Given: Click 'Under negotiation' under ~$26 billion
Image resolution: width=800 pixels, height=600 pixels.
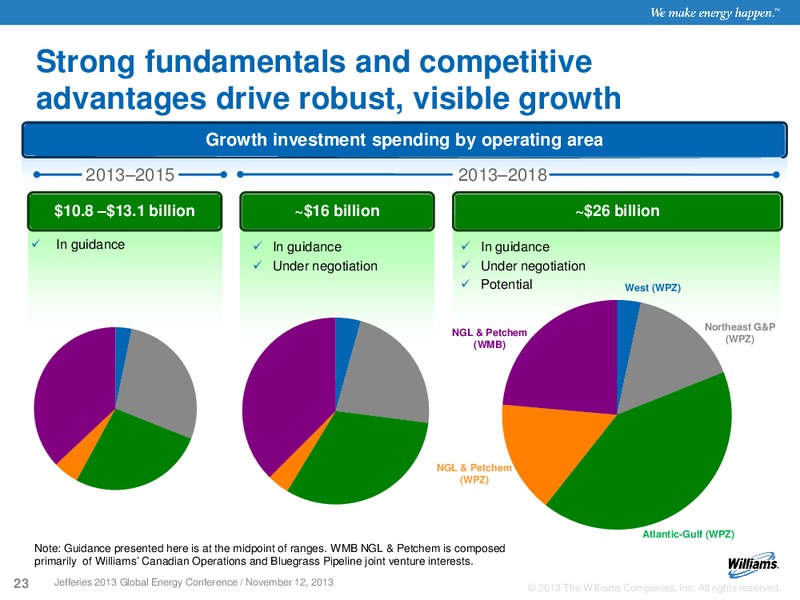Looking at the screenshot, I should [533, 266].
